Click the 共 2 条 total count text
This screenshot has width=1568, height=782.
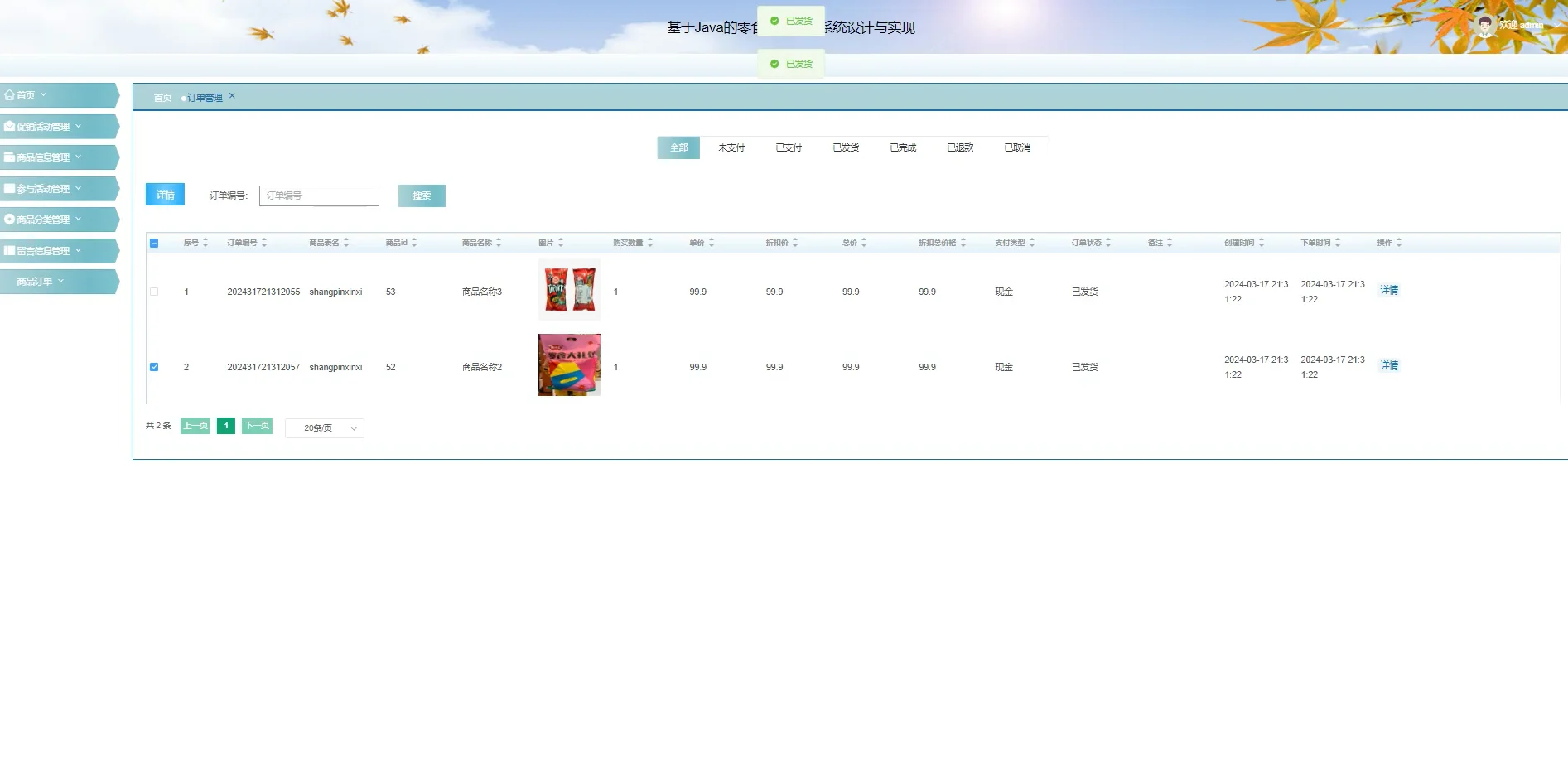158,426
